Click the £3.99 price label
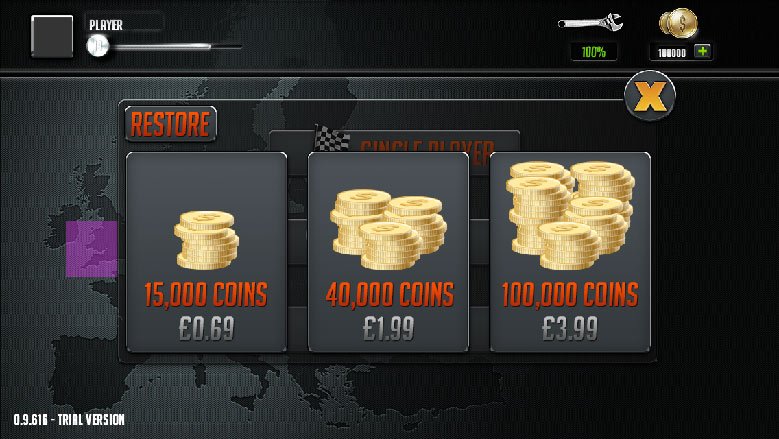The height and width of the screenshot is (439, 779). 570,328
